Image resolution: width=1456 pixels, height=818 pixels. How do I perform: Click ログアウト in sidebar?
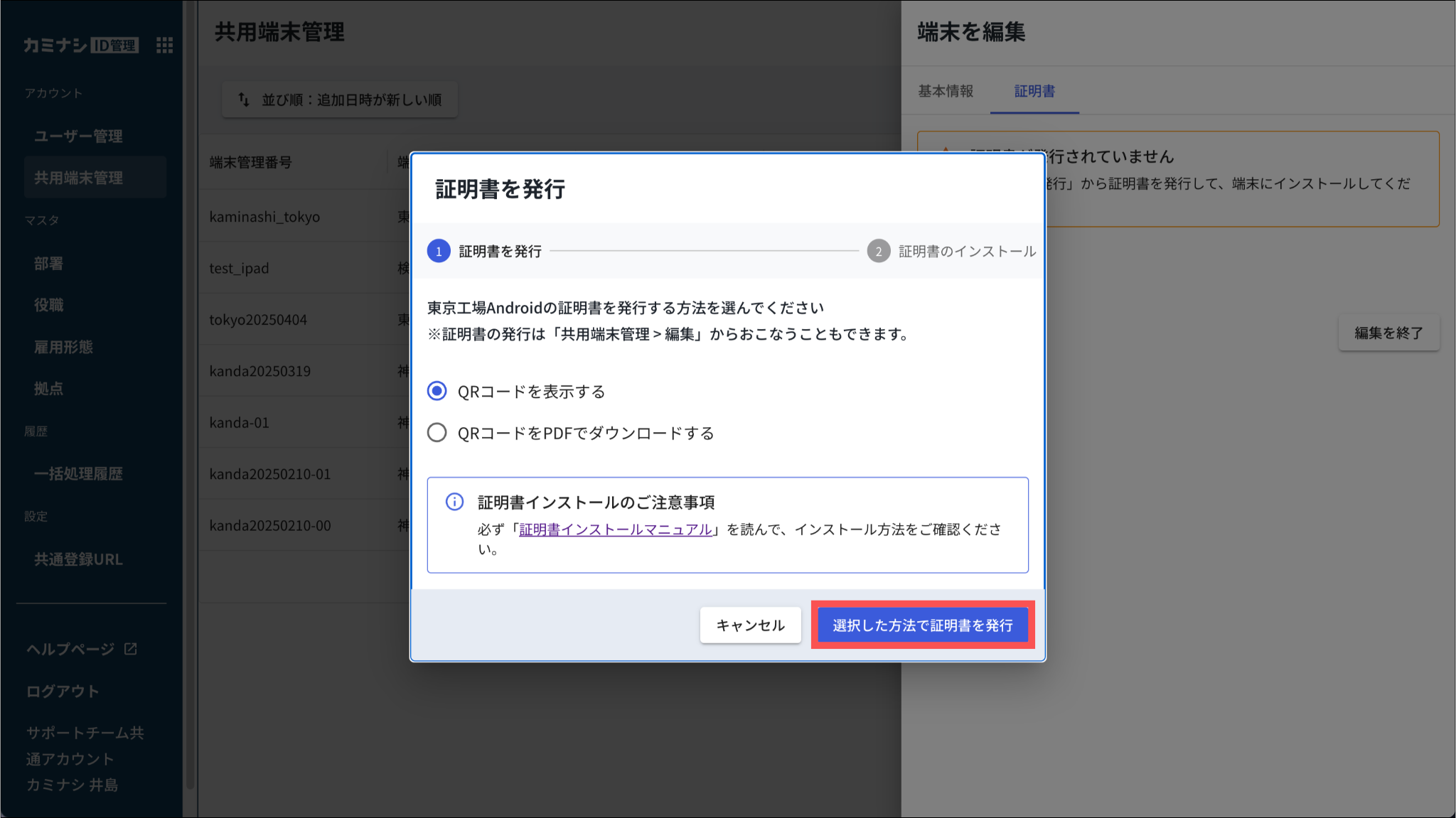click(x=63, y=691)
